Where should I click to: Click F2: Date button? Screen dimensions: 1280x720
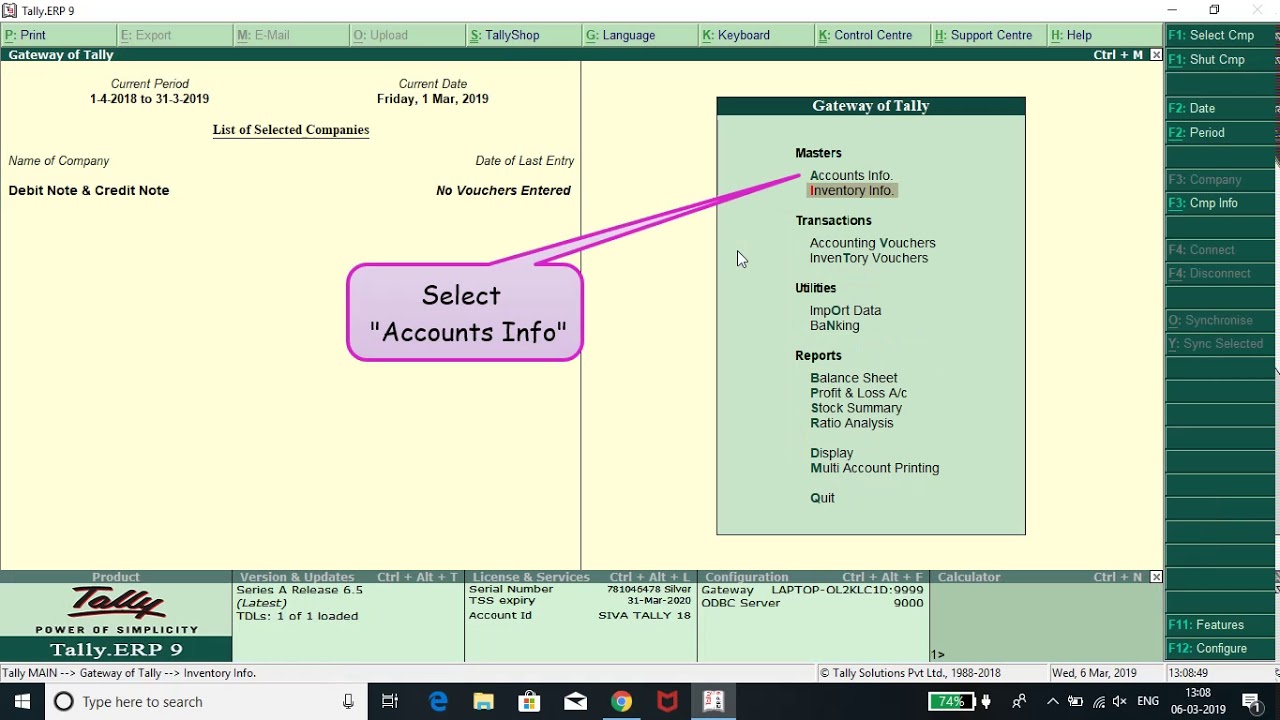1221,108
